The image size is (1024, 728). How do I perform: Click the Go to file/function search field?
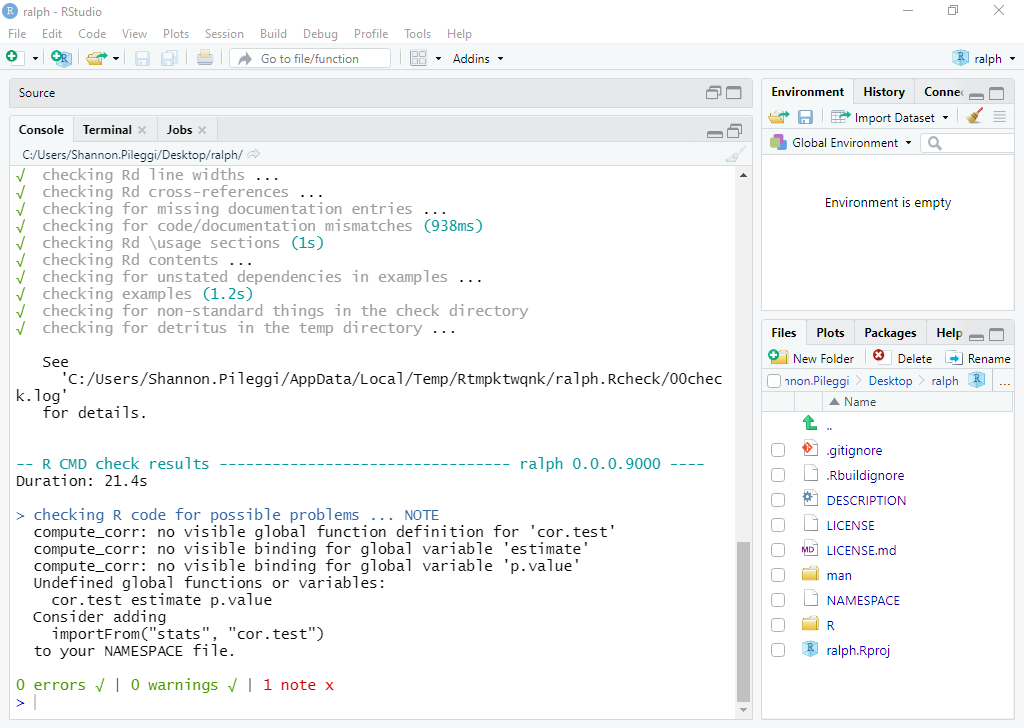[x=310, y=59]
